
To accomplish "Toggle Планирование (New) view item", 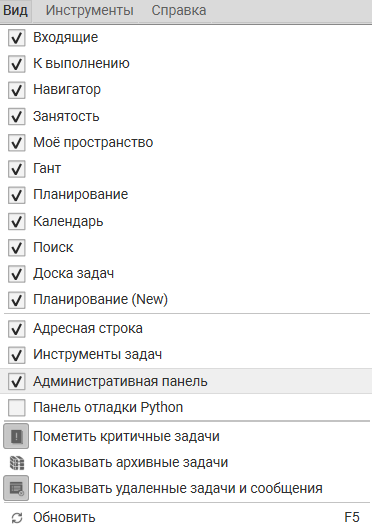I will pyautogui.click(x=186, y=299).
